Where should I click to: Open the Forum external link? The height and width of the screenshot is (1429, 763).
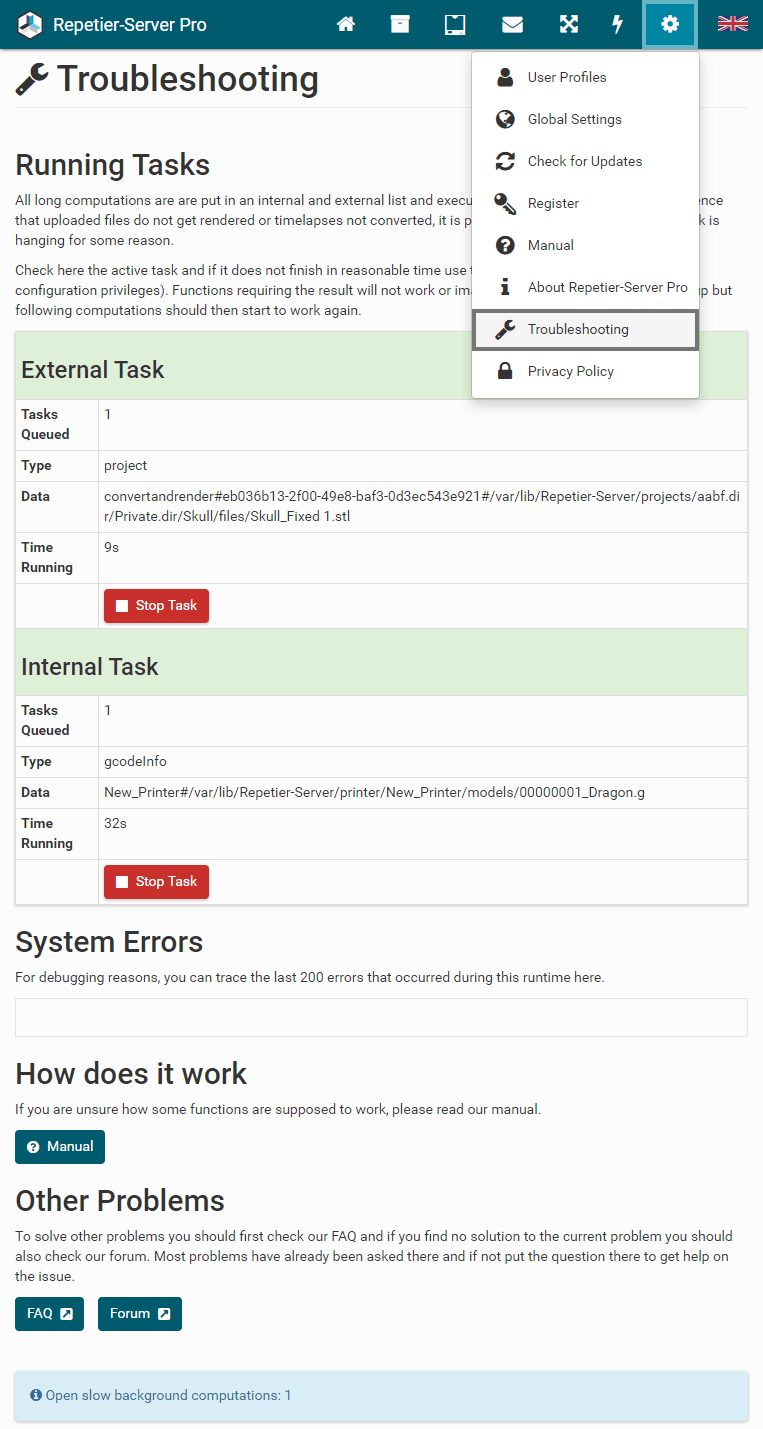[x=139, y=1314]
